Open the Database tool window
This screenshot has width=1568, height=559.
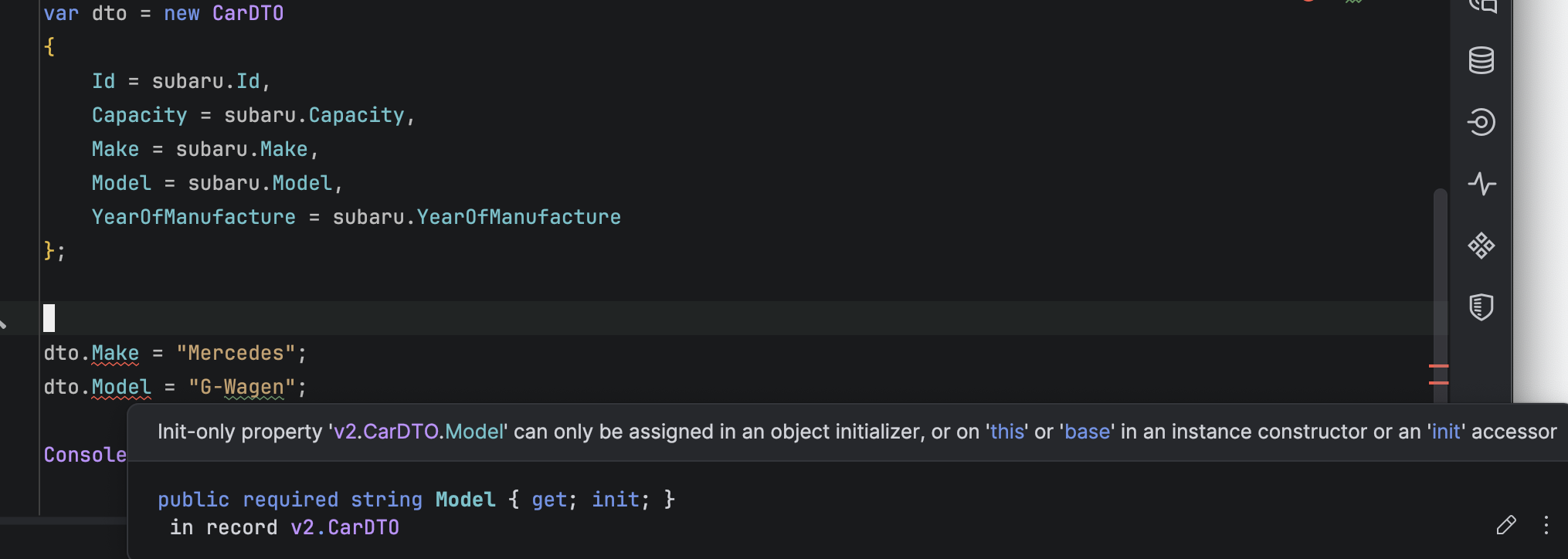pos(1481,61)
